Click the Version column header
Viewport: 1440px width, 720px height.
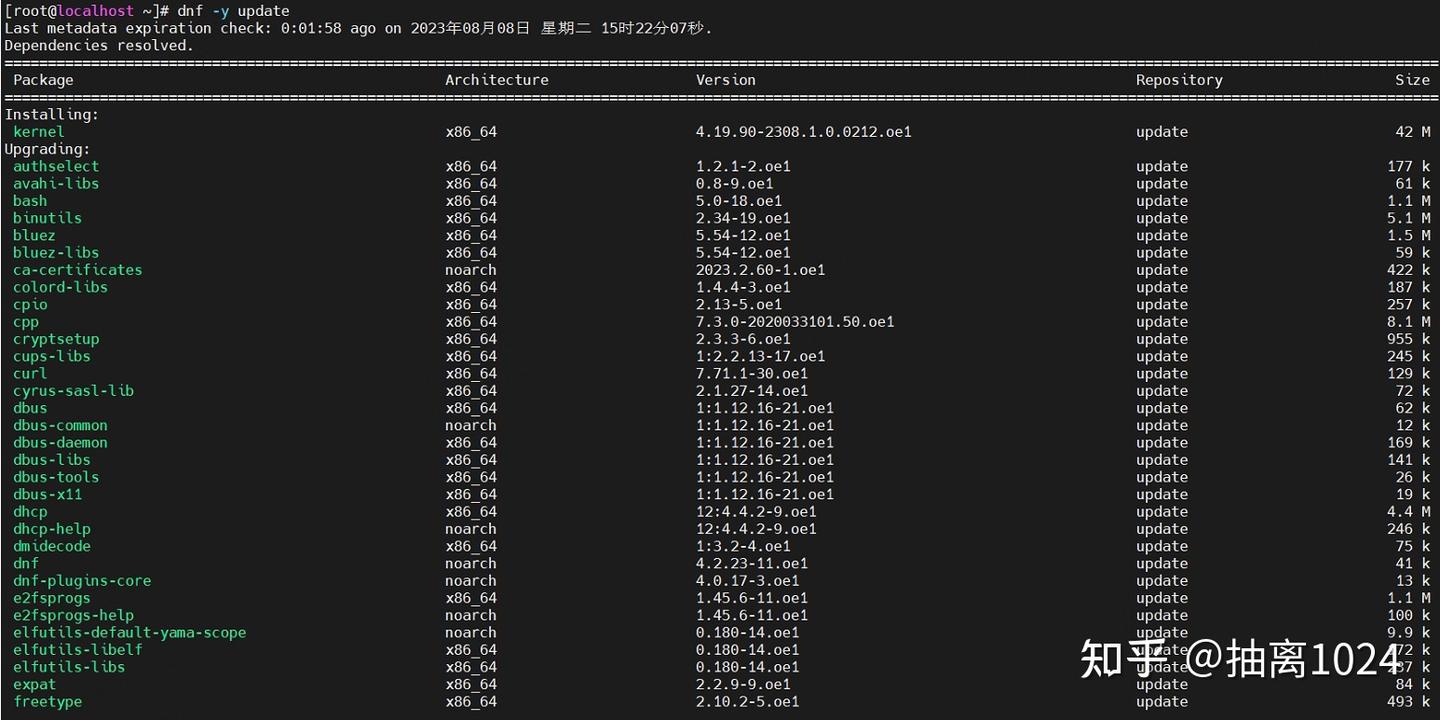(x=726, y=80)
